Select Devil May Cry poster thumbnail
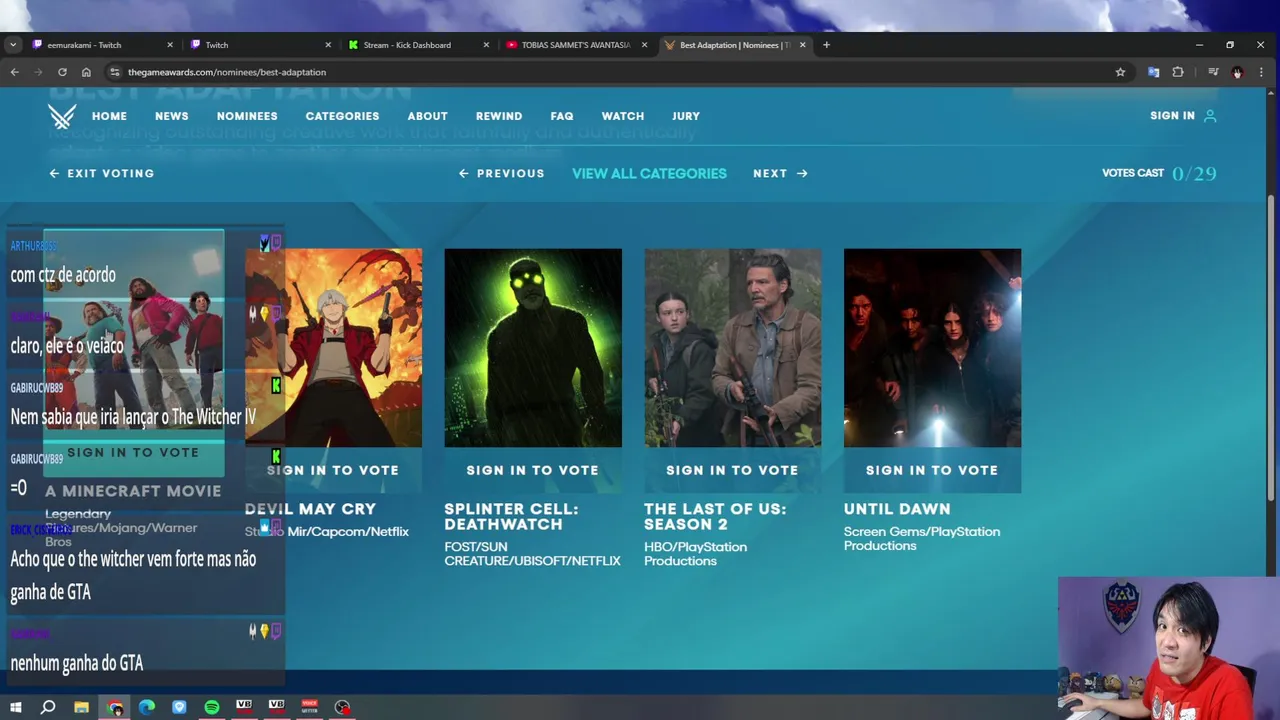The height and width of the screenshot is (720, 1280). [333, 348]
